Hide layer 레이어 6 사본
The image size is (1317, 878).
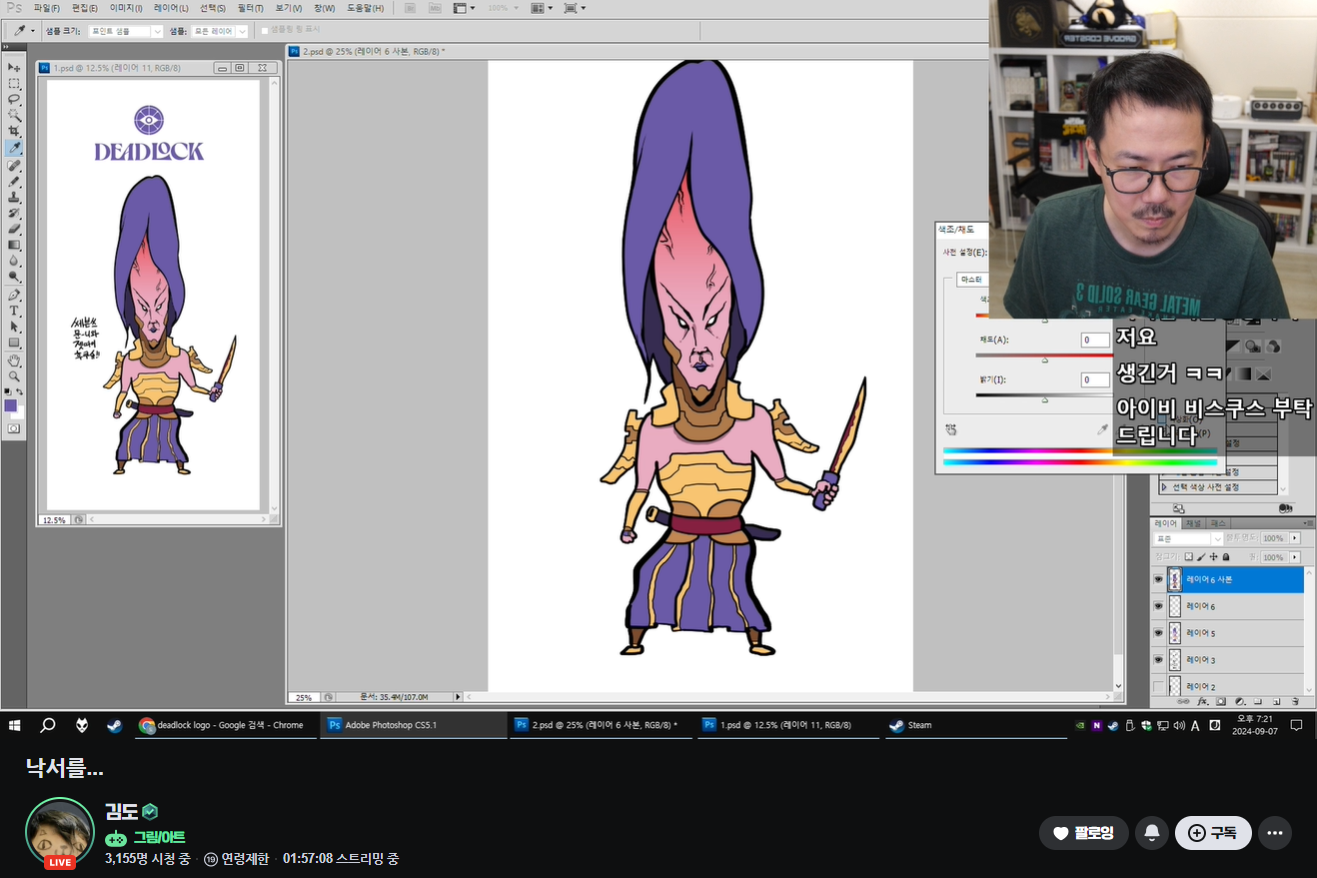point(1158,579)
